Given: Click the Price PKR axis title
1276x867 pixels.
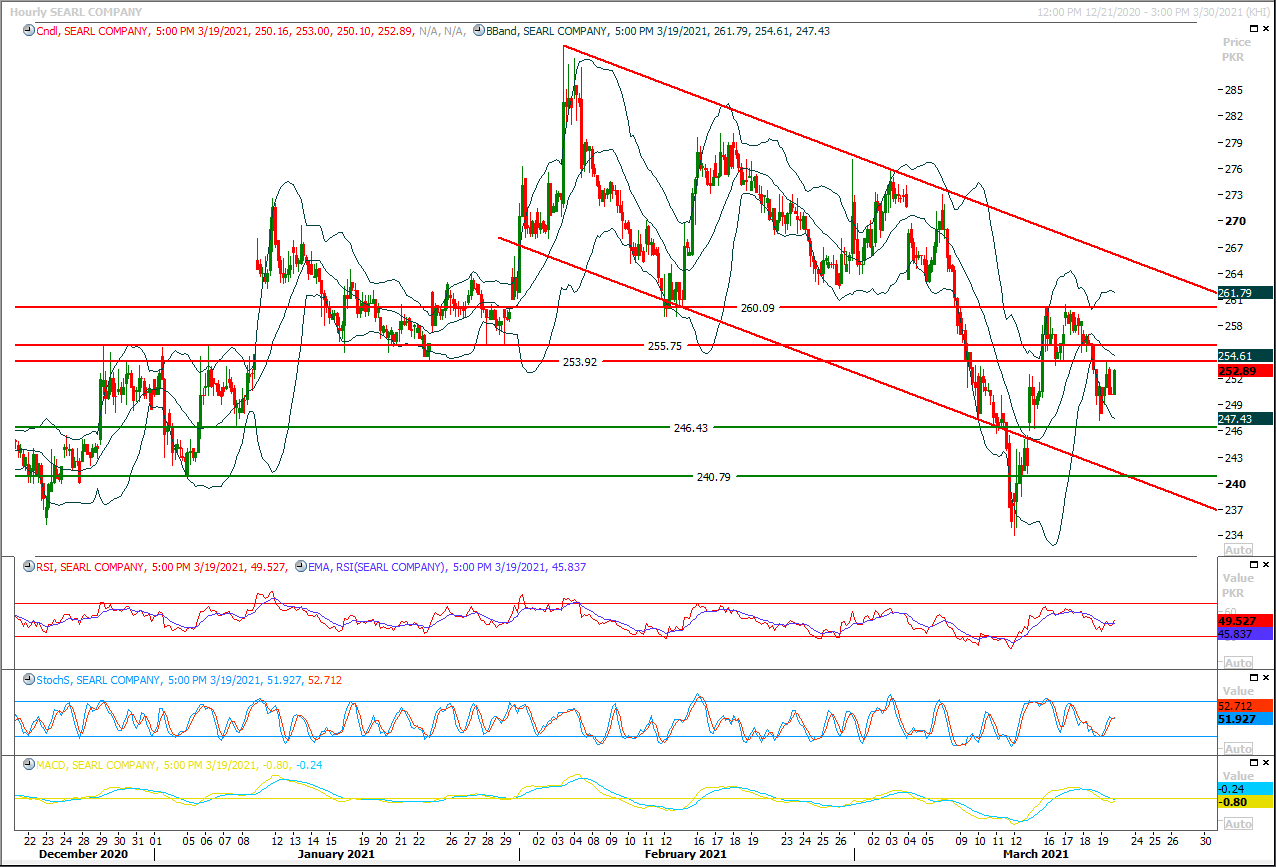Looking at the screenshot, I should coord(1237,50).
